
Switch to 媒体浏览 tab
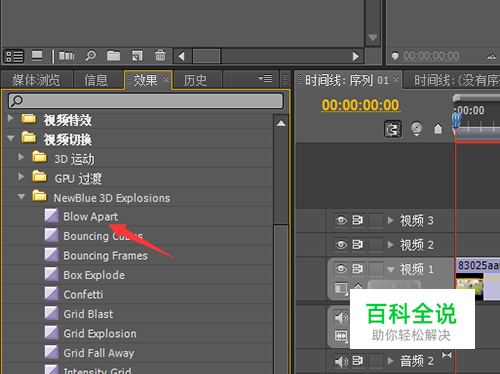tap(36, 80)
